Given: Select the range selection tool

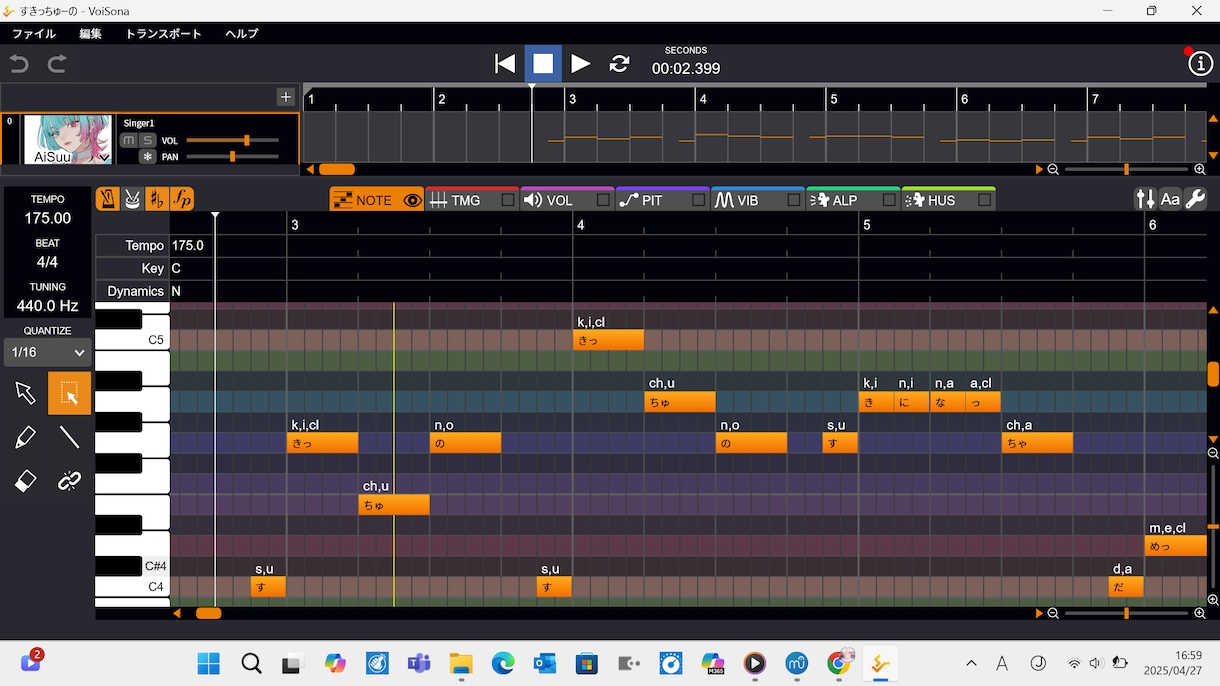Looking at the screenshot, I should tap(69, 393).
